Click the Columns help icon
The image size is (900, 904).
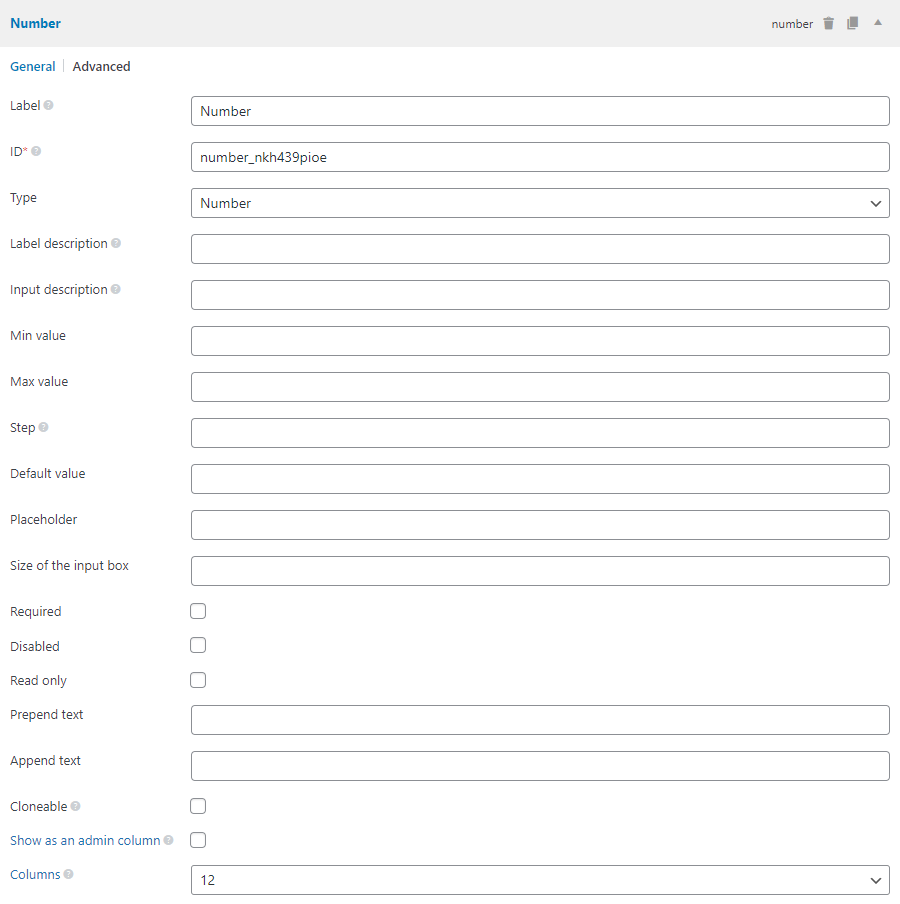tap(69, 874)
